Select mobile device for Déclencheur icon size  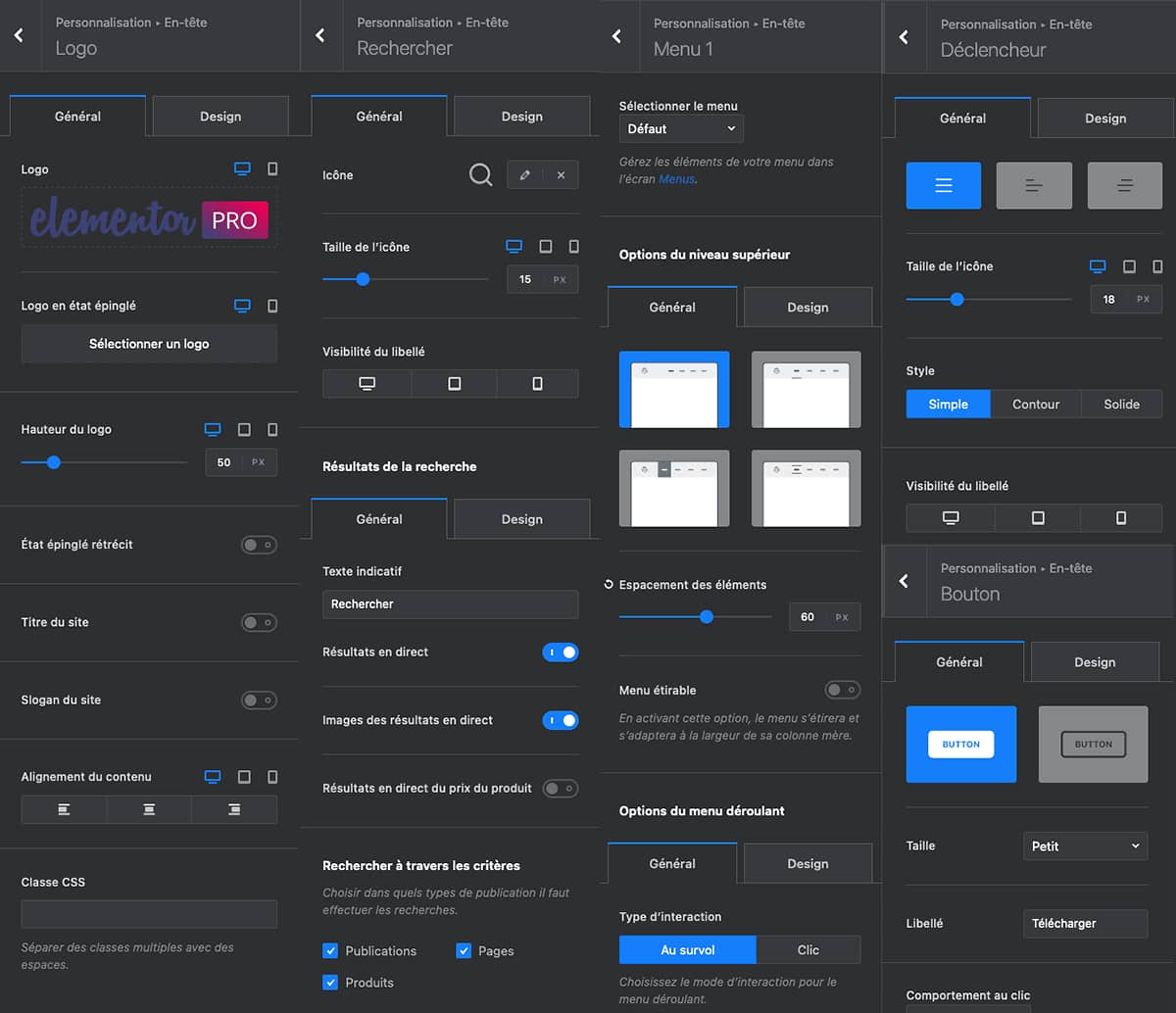(x=1157, y=266)
